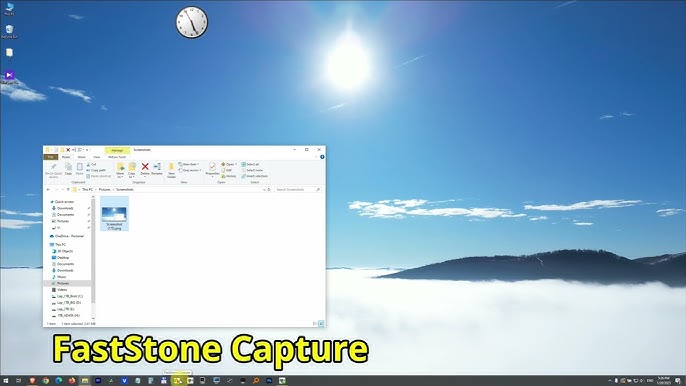686x386 pixels.
Task: Open Properties from the ribbon
Action: point(212,169)
